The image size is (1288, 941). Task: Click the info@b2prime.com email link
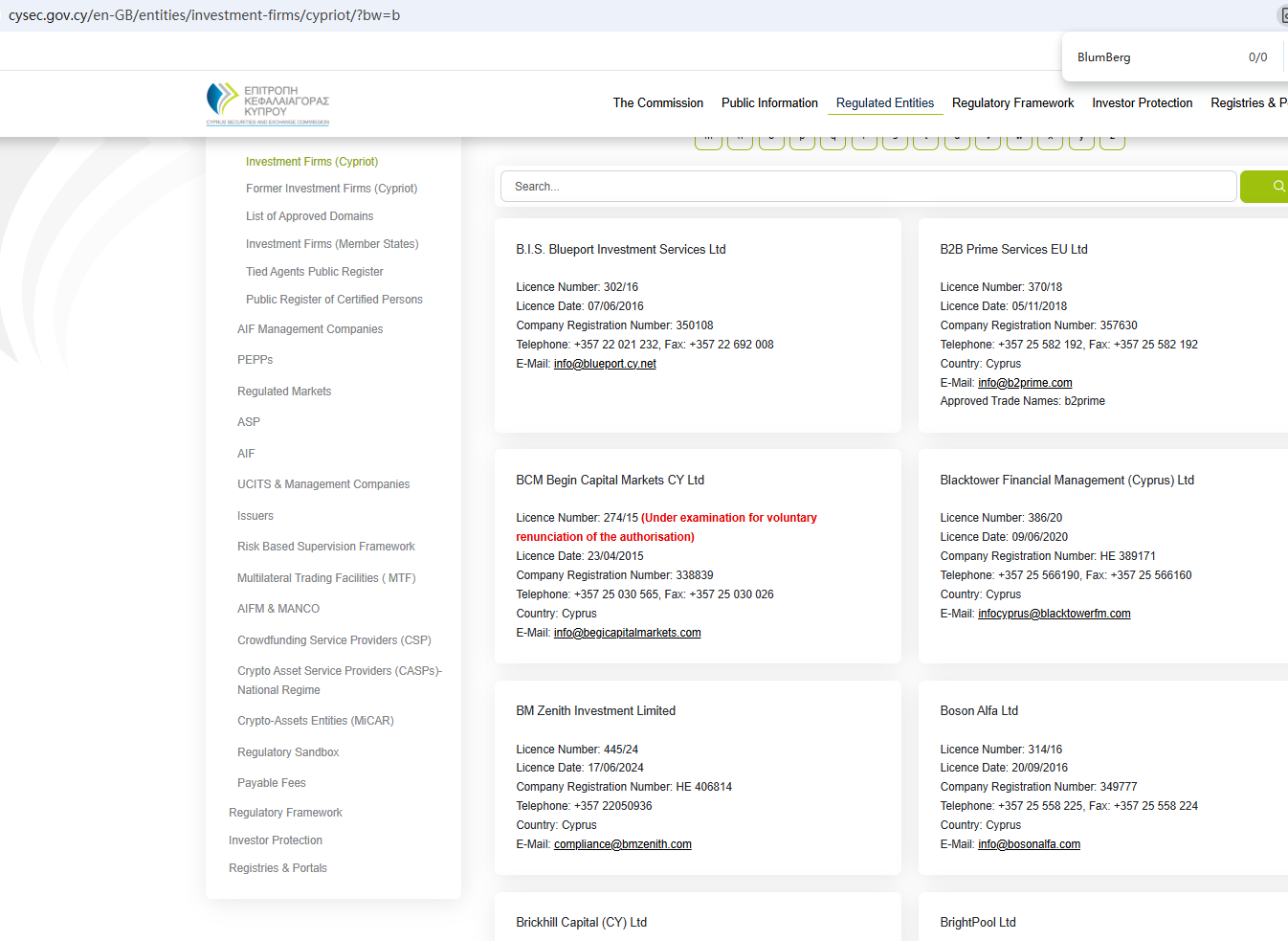click(1025, 383)
